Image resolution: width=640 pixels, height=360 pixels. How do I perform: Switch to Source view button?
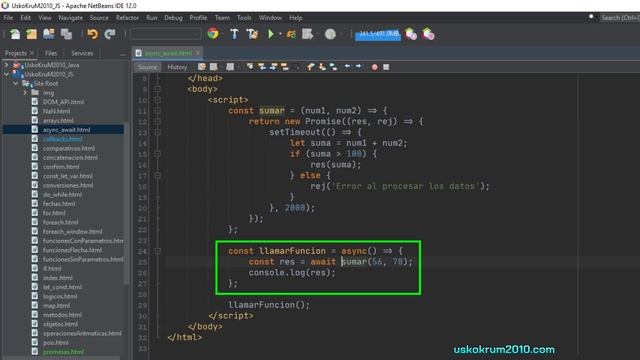tap(147, 67)
